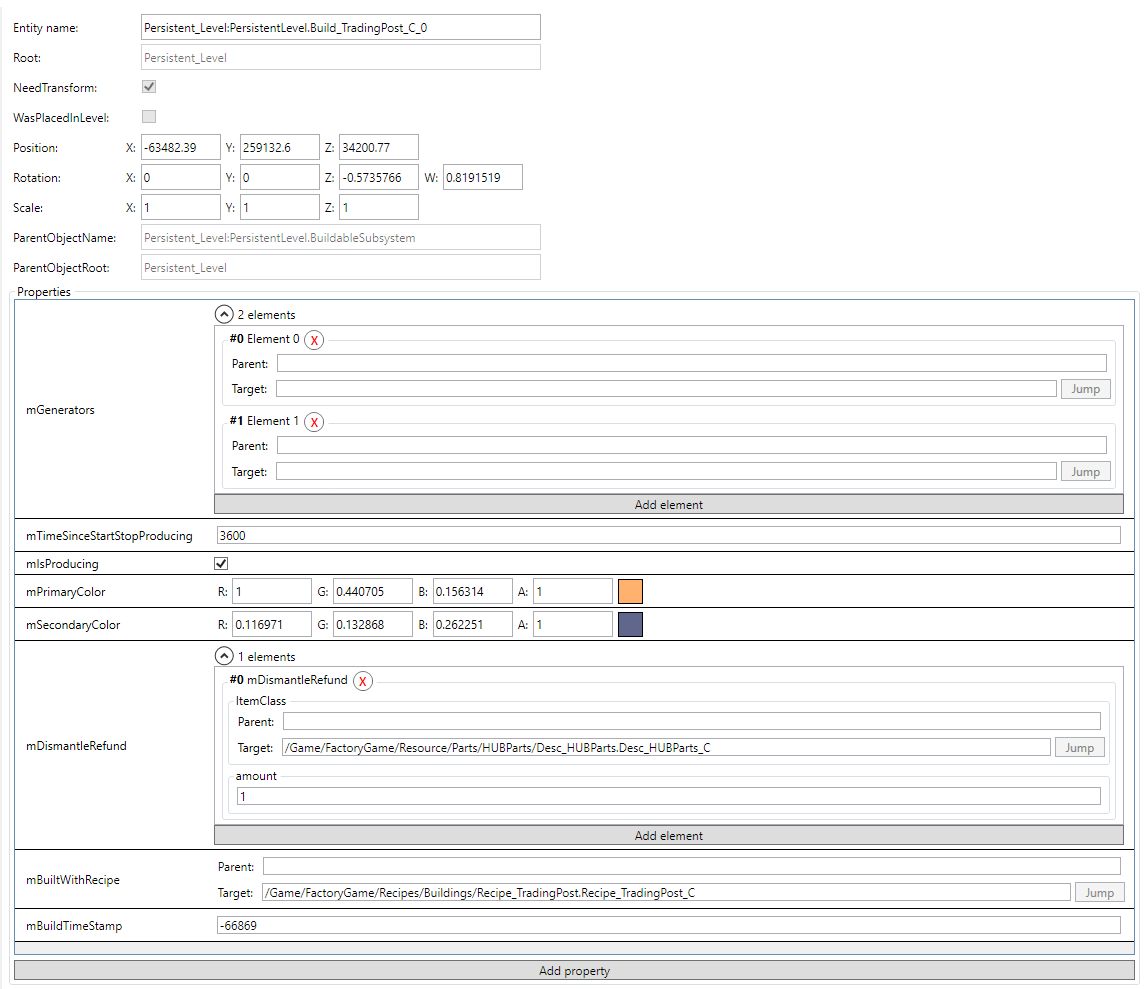Uncheck the mIsProducing checkbox
This screenshot has height=989, width=1146.
click(221, 563)
